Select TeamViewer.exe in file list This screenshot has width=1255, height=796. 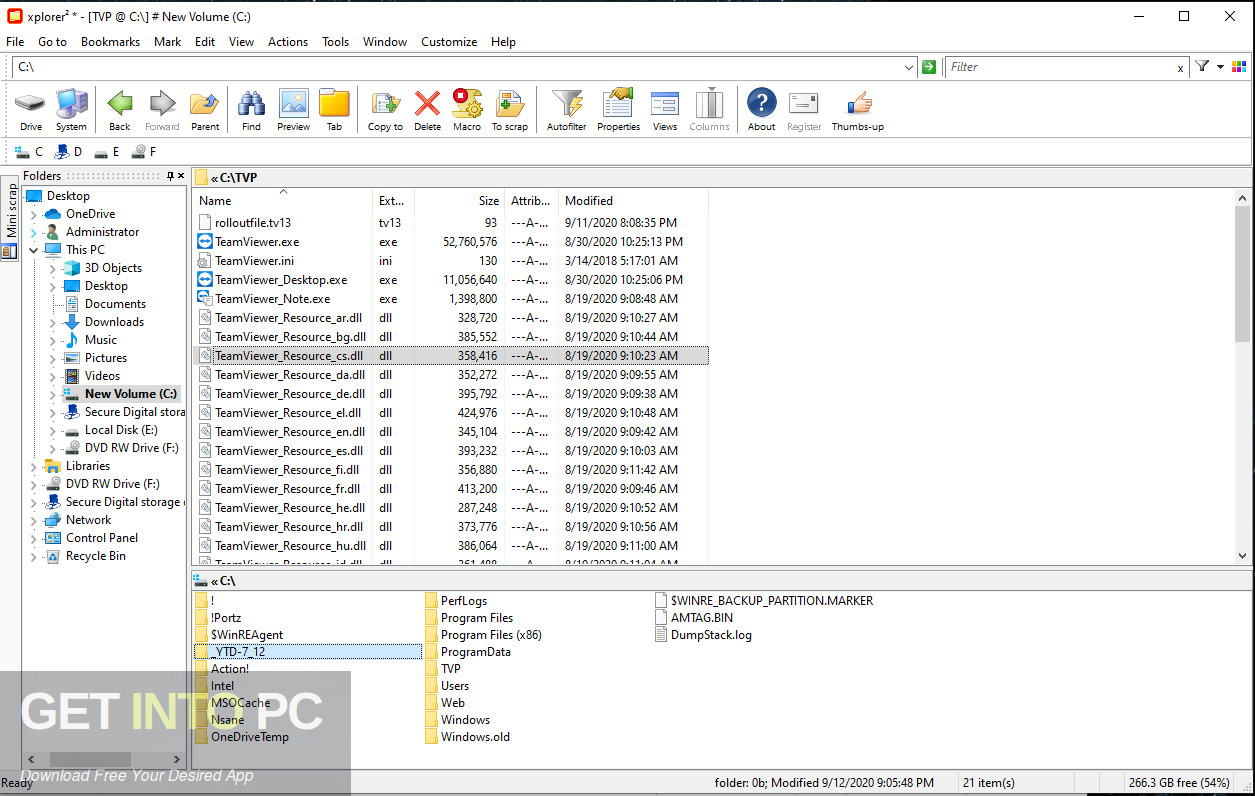pyautogui.click(x=257, y=242)
